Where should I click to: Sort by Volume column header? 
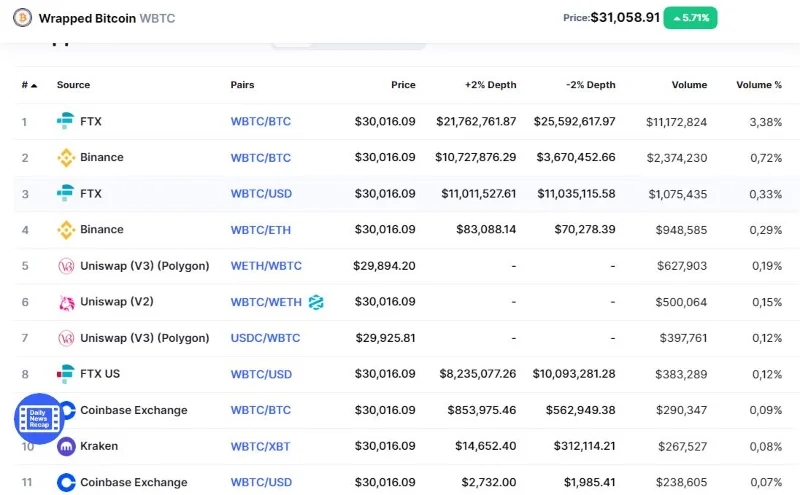click(689, 85)
